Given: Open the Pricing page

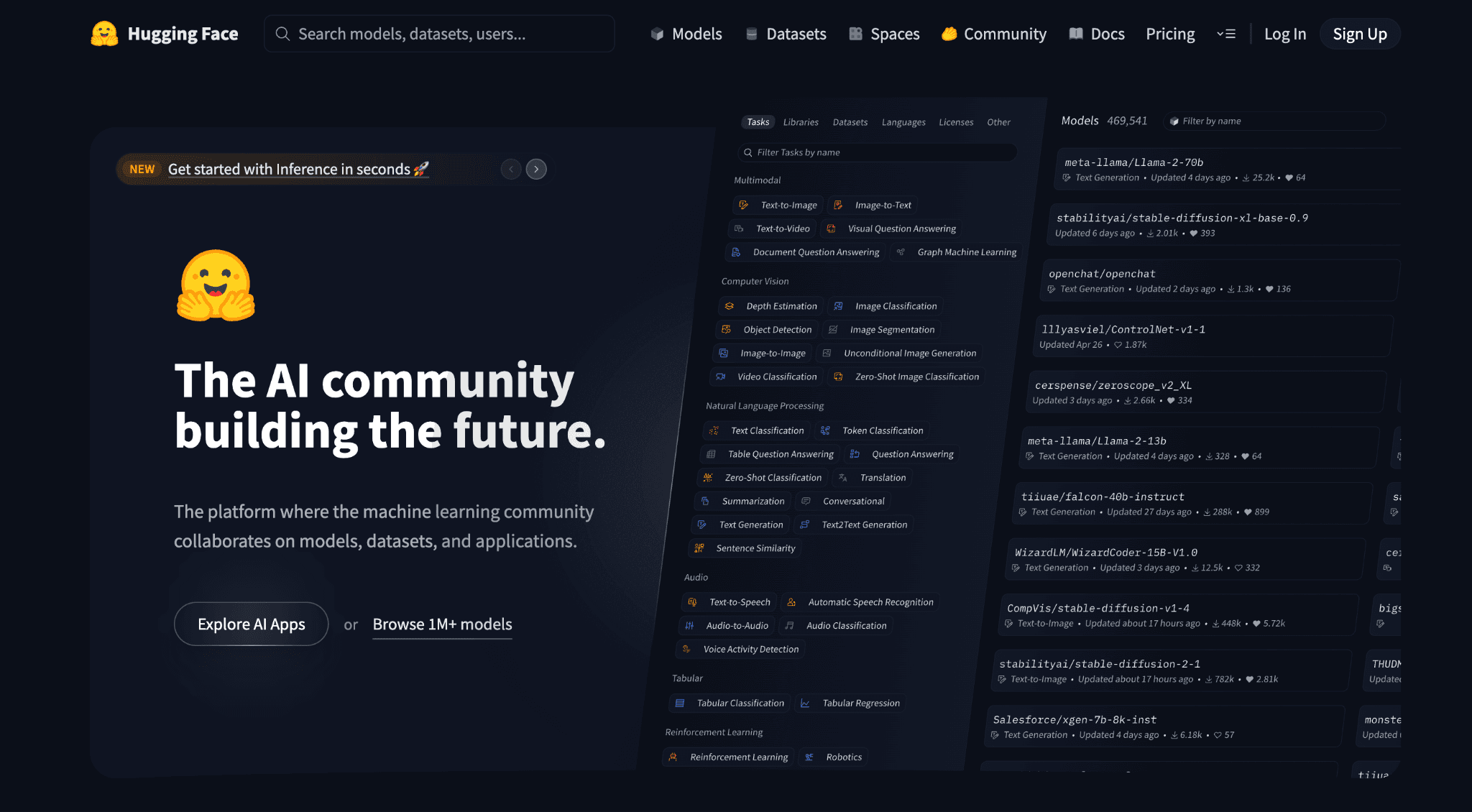Looking at the screenshot, I should (x=1170, y=34).
